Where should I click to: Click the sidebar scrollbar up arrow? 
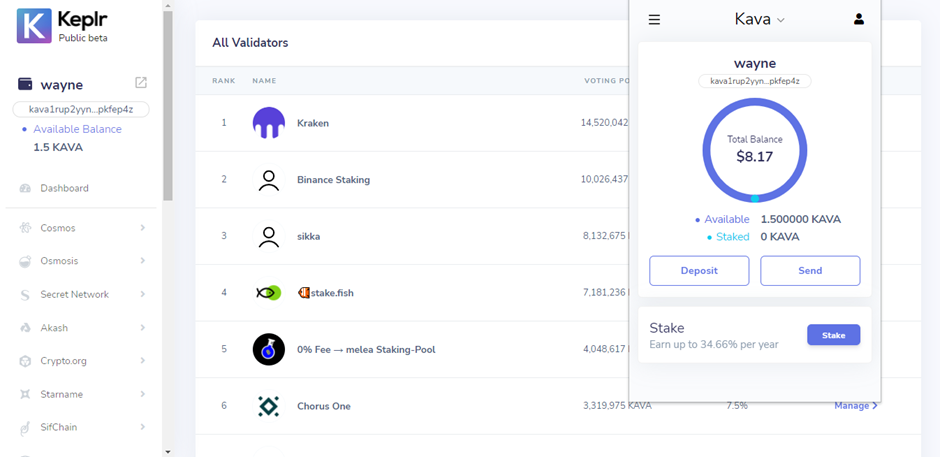(167, 5)
